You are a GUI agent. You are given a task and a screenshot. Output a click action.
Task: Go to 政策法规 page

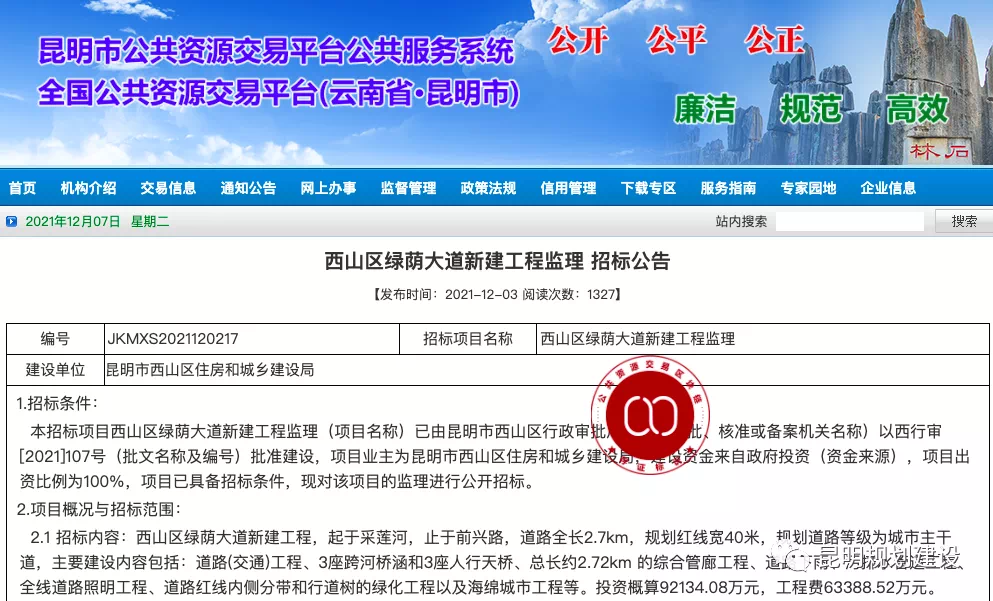(488, 188)
